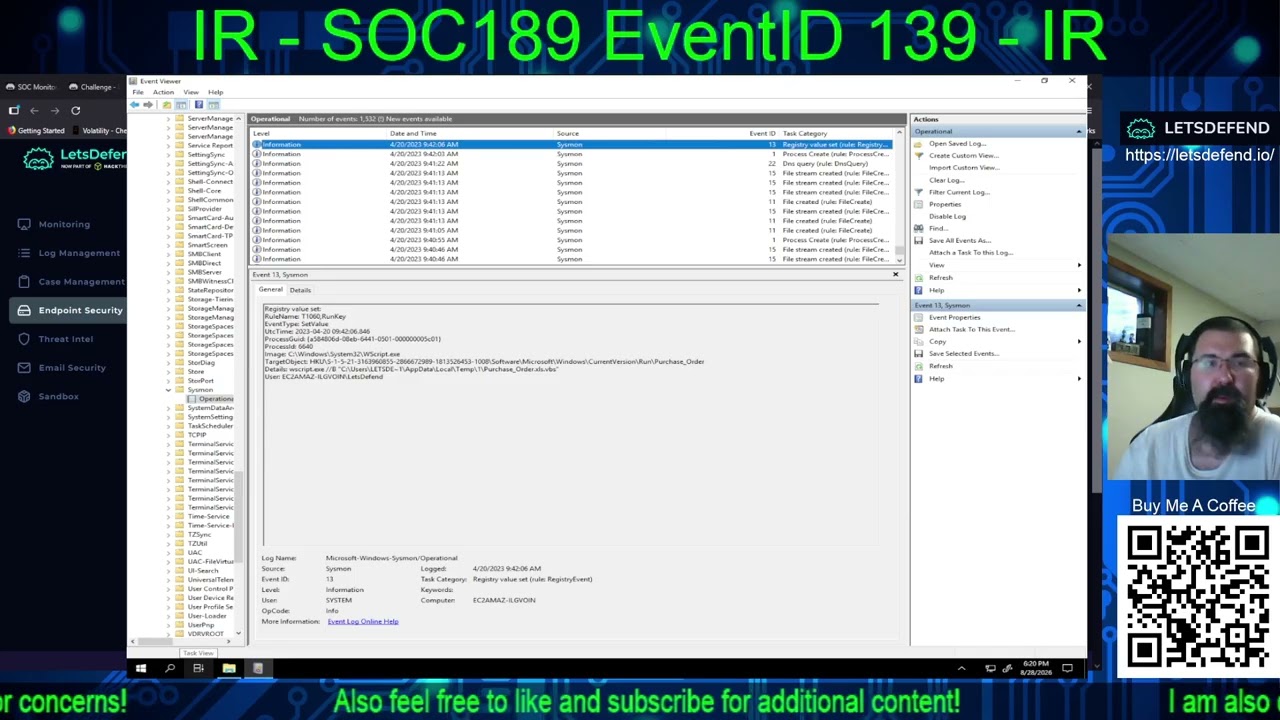Click Filter Current Log funnel icon
The image size is (1280, 720).
coord(918,192)
